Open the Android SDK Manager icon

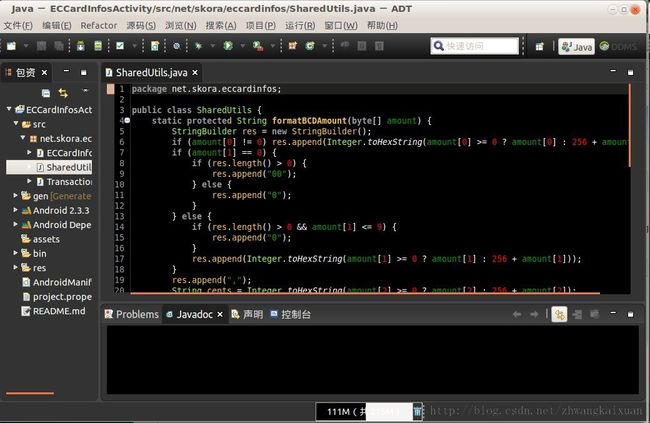coord(80,46)
